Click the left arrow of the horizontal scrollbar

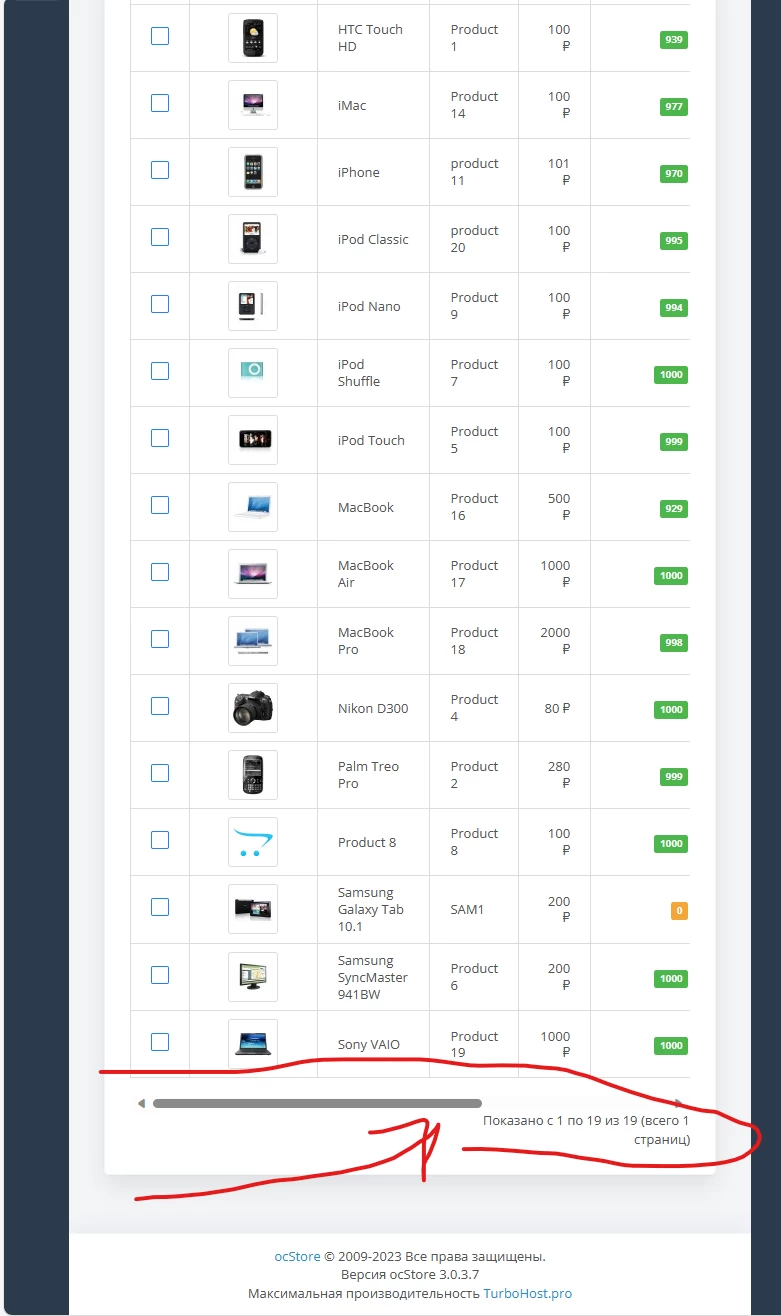(141, 1104)
